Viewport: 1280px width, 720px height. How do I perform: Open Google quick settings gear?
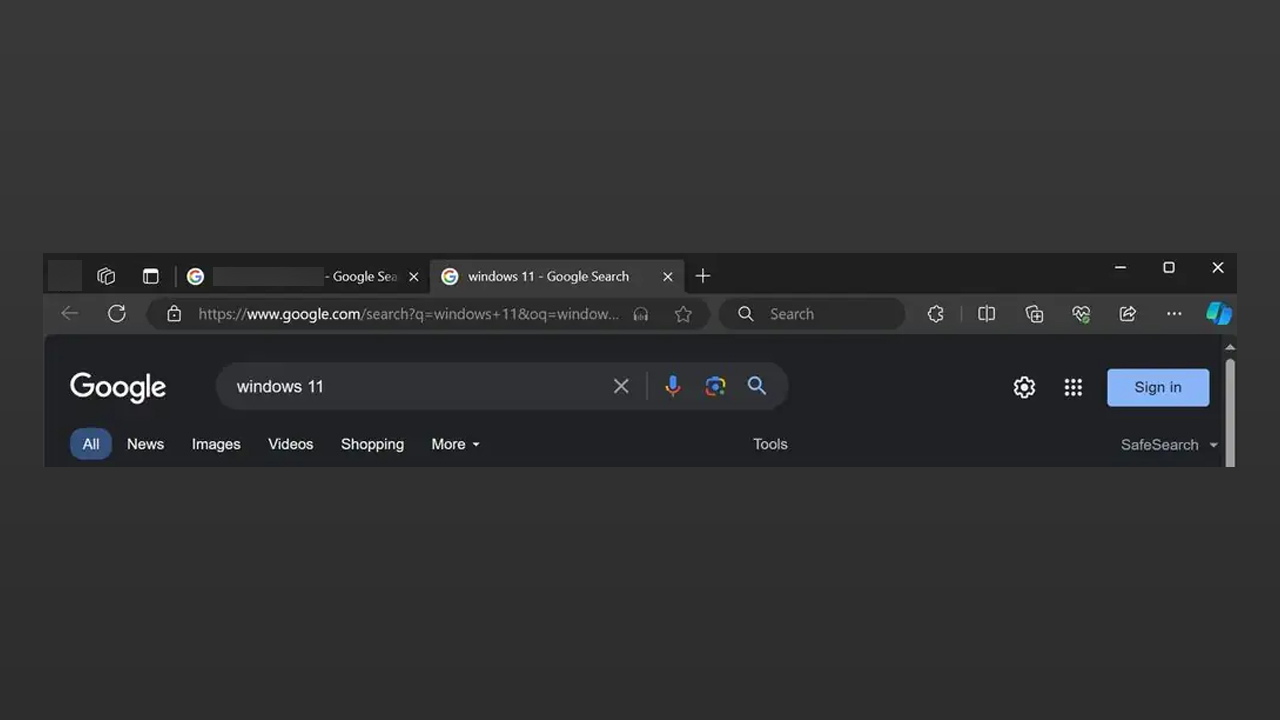(1024, 387)
